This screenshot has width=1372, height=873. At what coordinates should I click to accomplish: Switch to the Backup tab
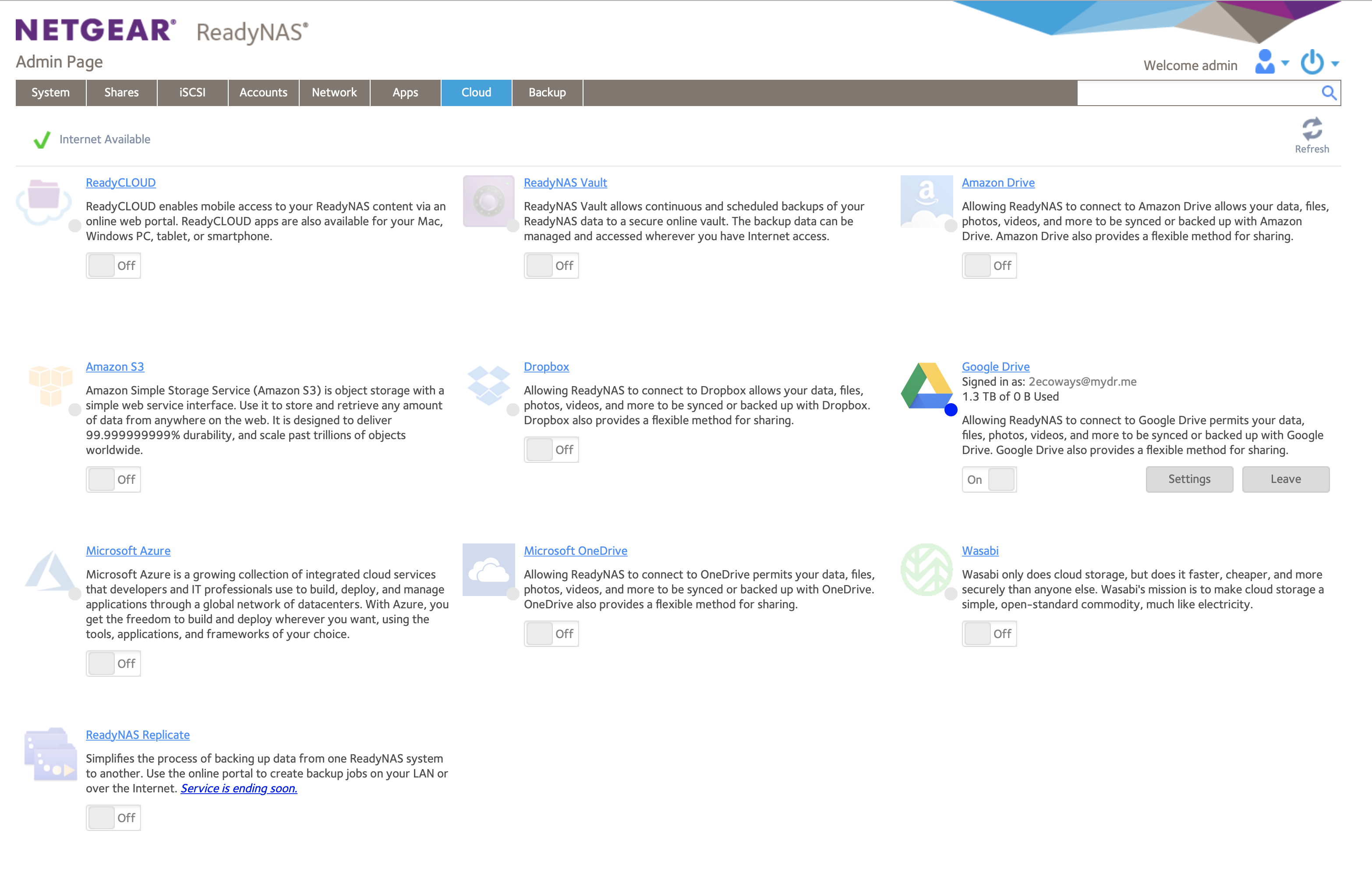point(547,92)
